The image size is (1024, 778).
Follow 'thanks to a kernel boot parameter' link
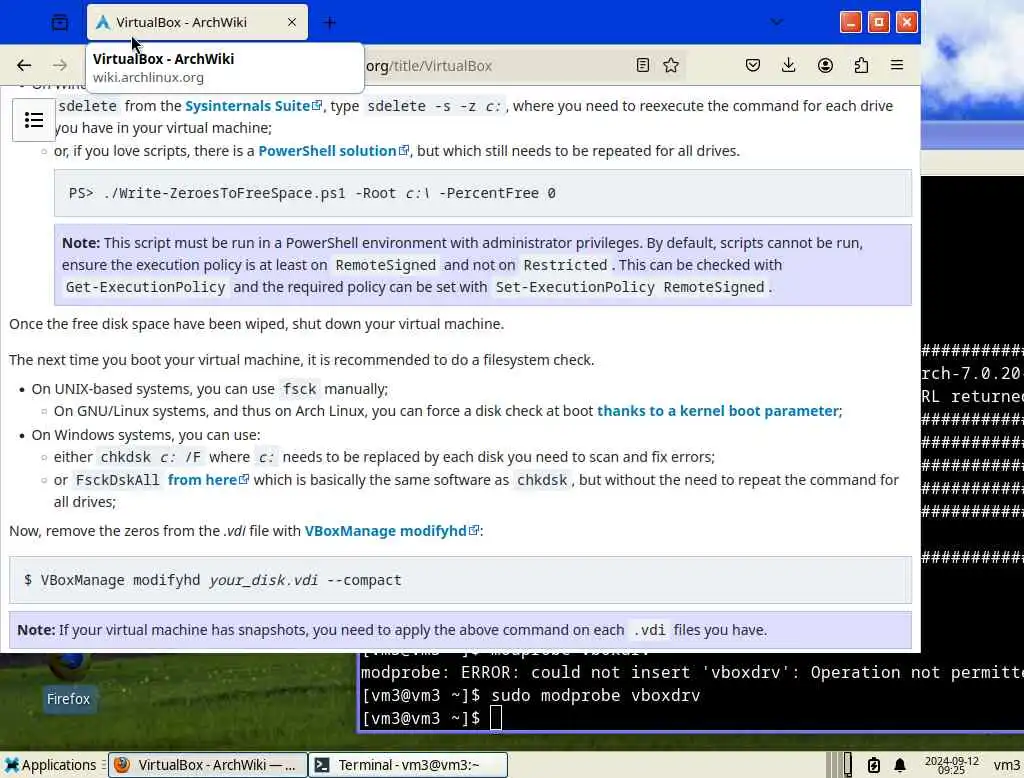[718, 411]
